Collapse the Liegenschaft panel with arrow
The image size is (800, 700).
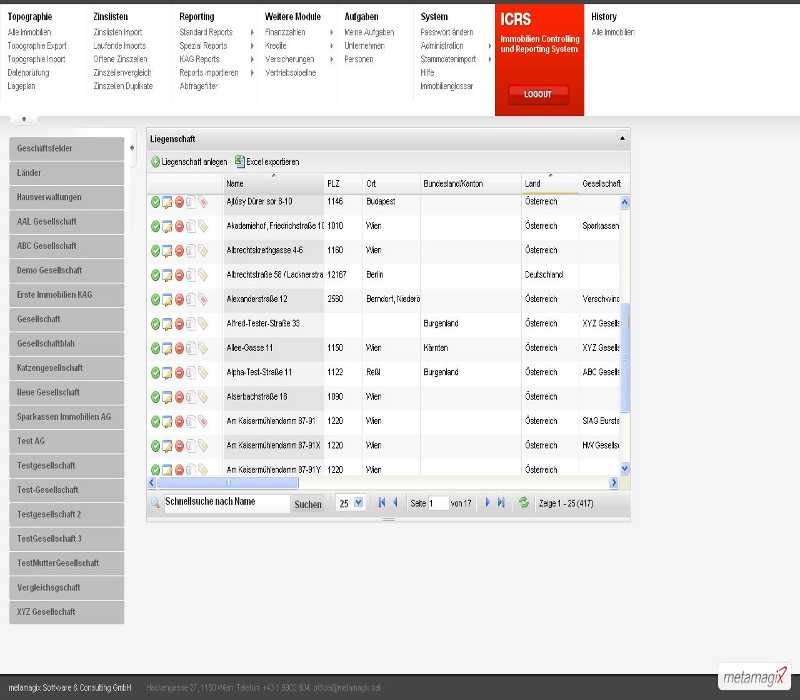(x=622, y=139)
